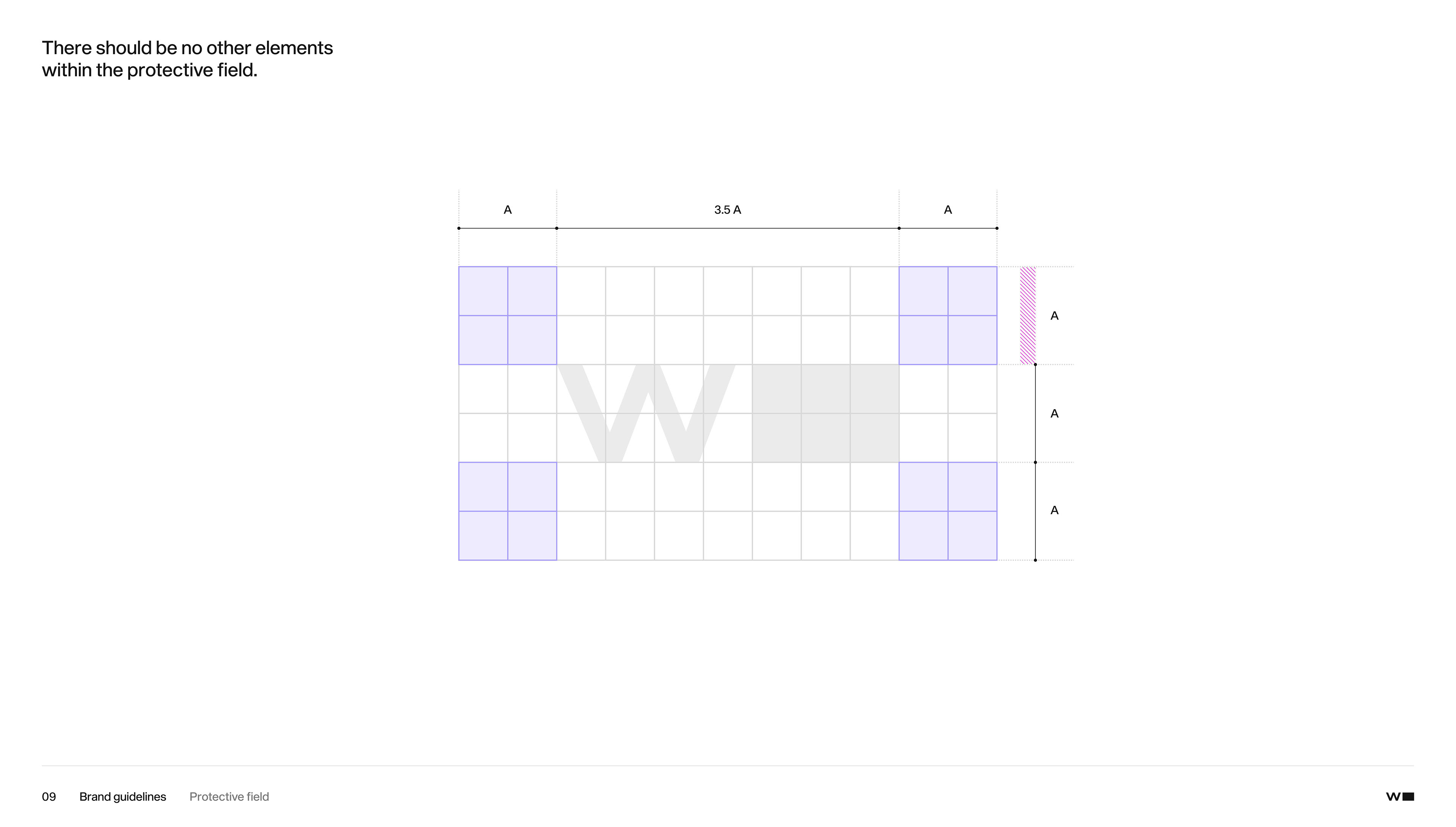
Task: Click the "A" label above the right purple block
Action: click(947, 210)
